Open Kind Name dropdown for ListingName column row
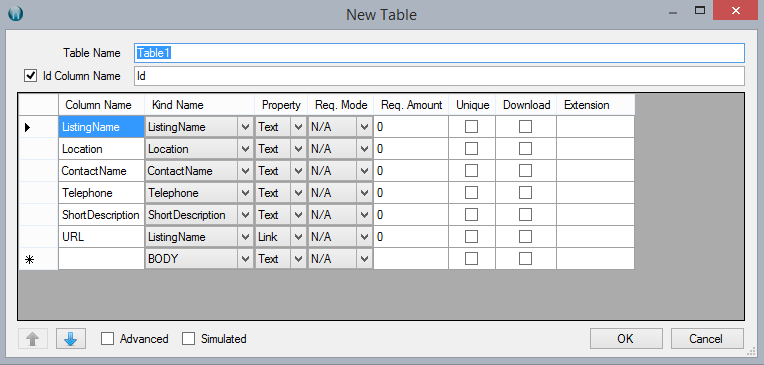Viewport: 764px width, 365px height. pos(245,127)
